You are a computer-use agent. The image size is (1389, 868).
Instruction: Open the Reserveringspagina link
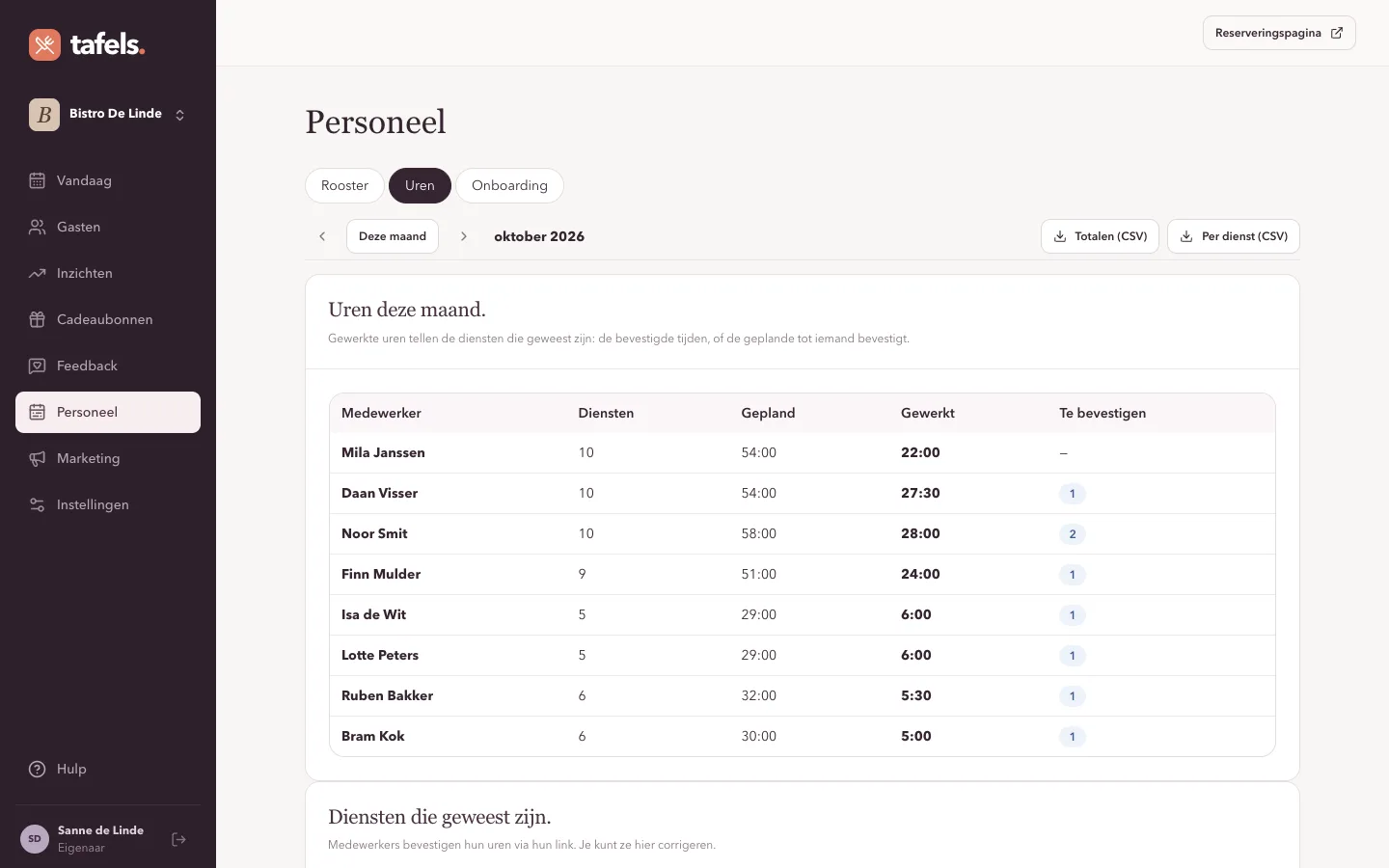[1279, 33]
